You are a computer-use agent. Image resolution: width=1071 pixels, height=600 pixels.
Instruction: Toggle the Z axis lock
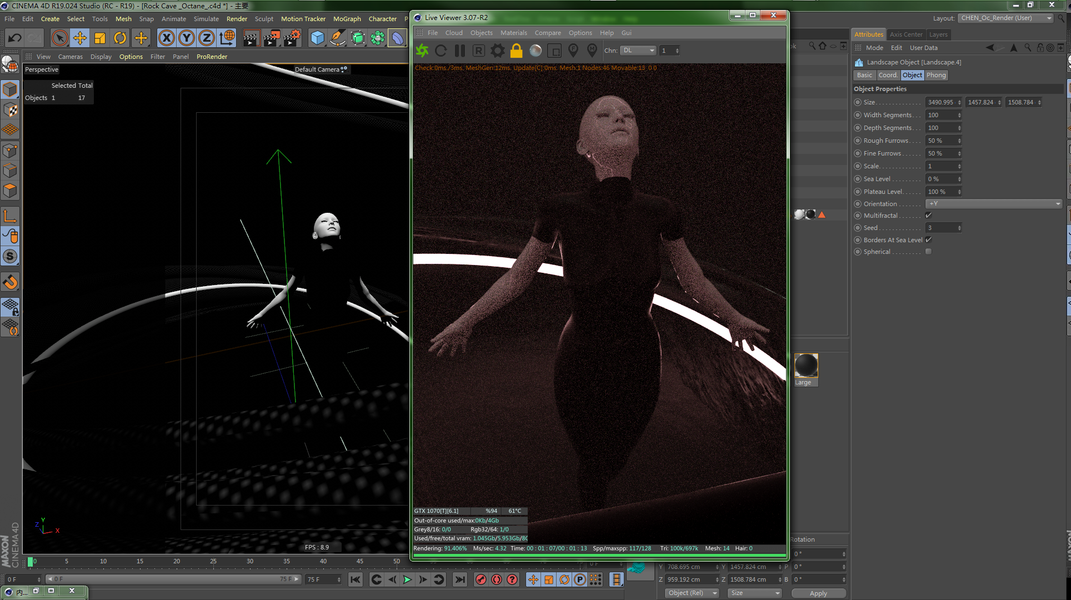point(207,38)
